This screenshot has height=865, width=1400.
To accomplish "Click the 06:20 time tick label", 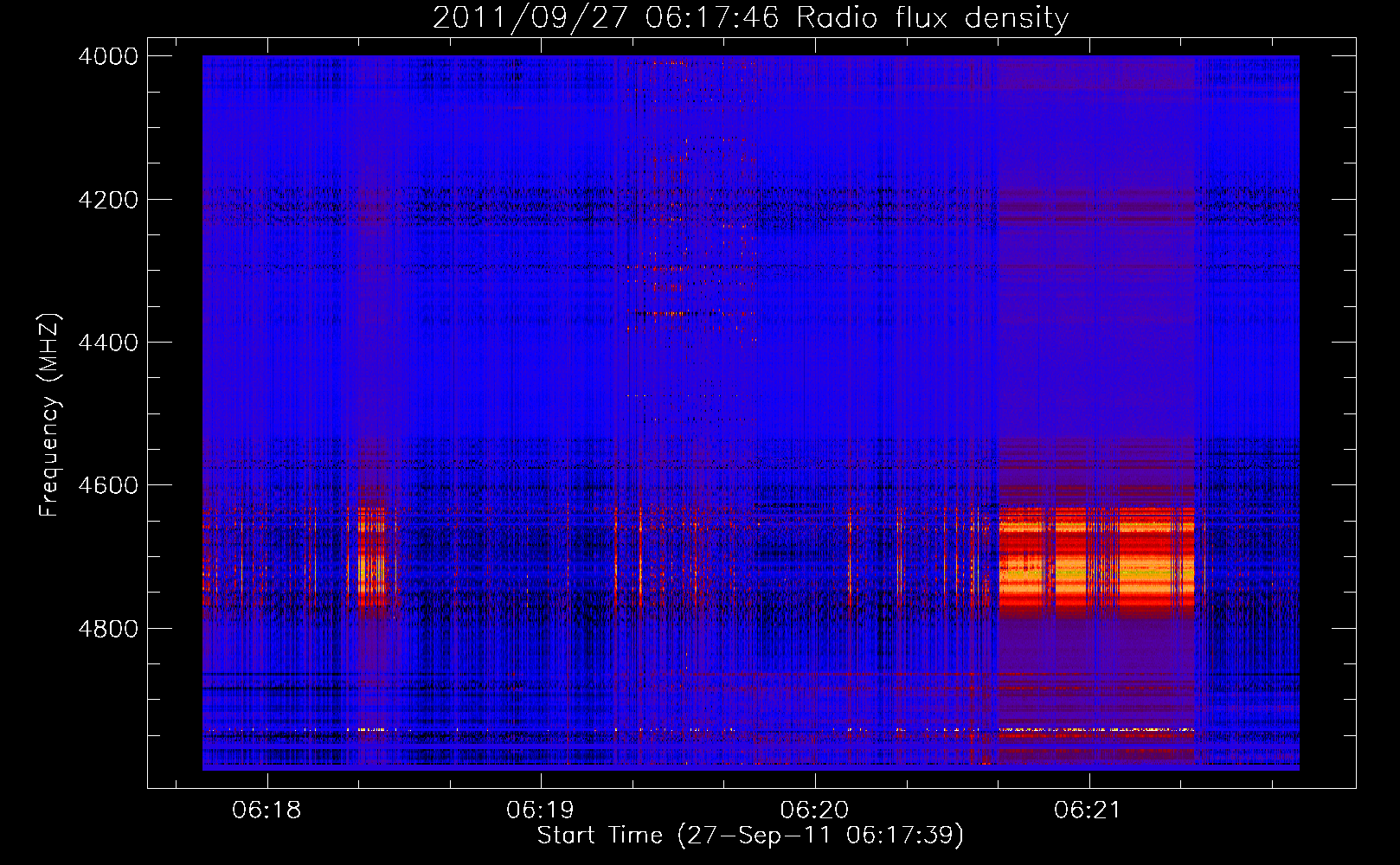I will [814, 811].
